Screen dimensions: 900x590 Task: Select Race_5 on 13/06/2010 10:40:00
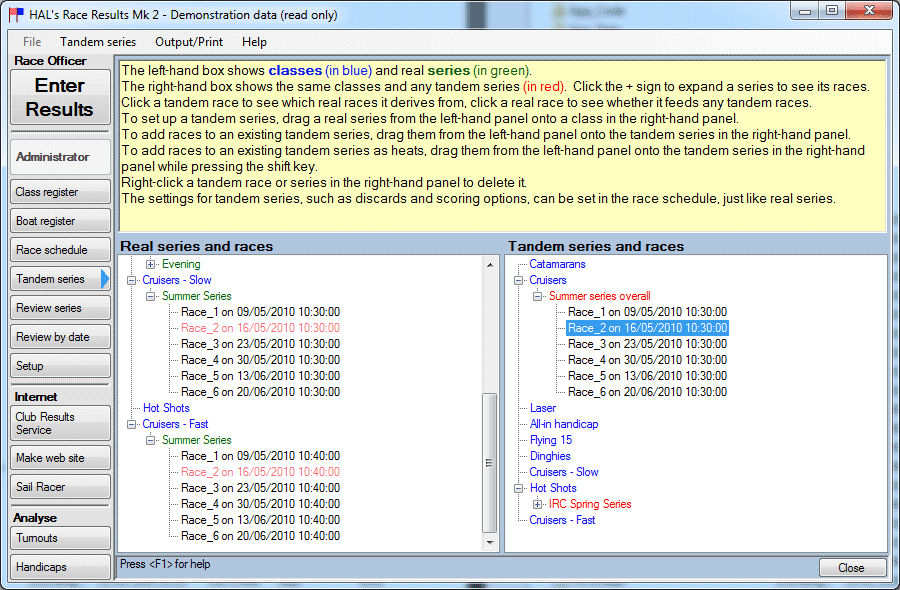click(261, 520)
